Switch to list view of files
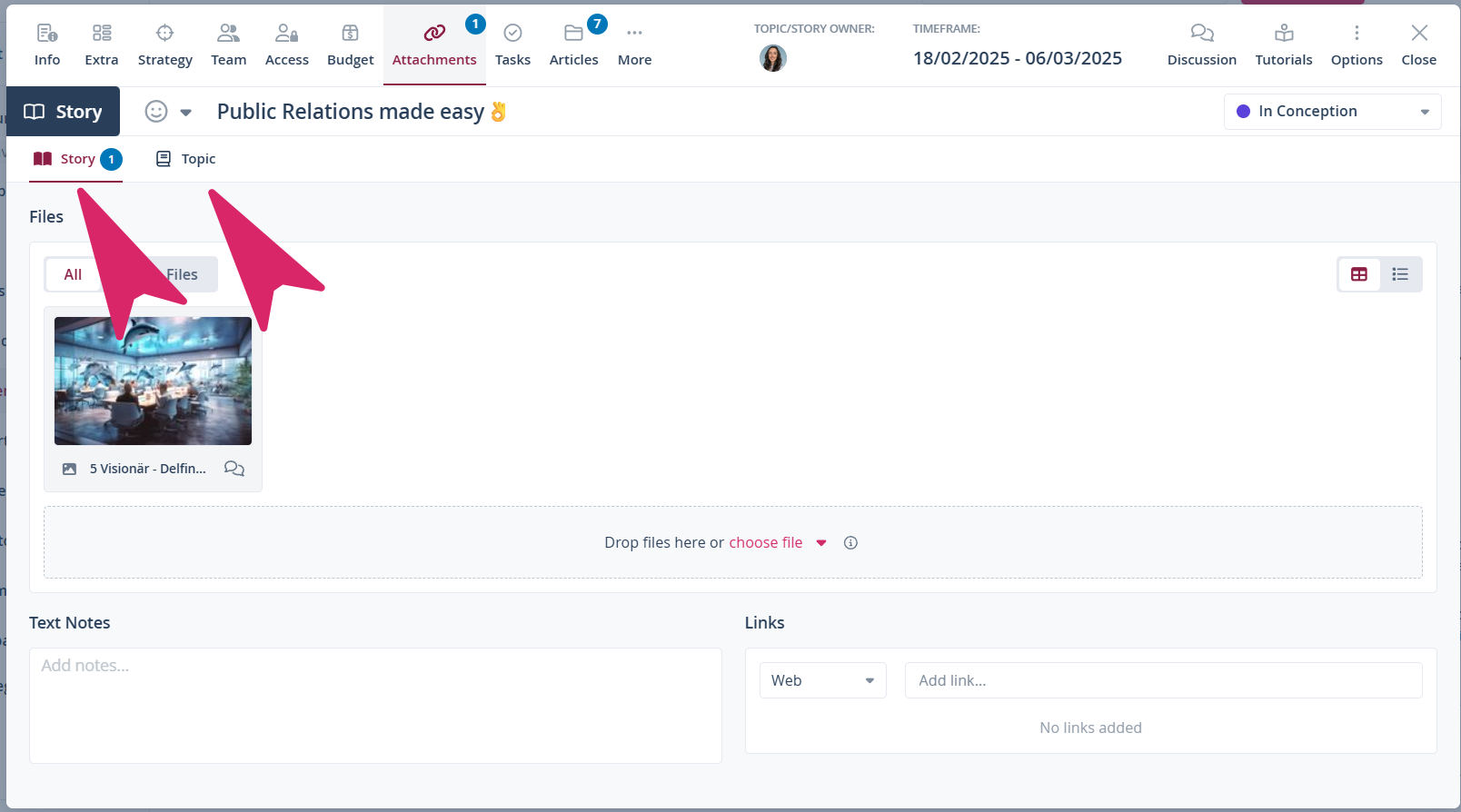This screenshot has width=1461, height=812. 1400,274
